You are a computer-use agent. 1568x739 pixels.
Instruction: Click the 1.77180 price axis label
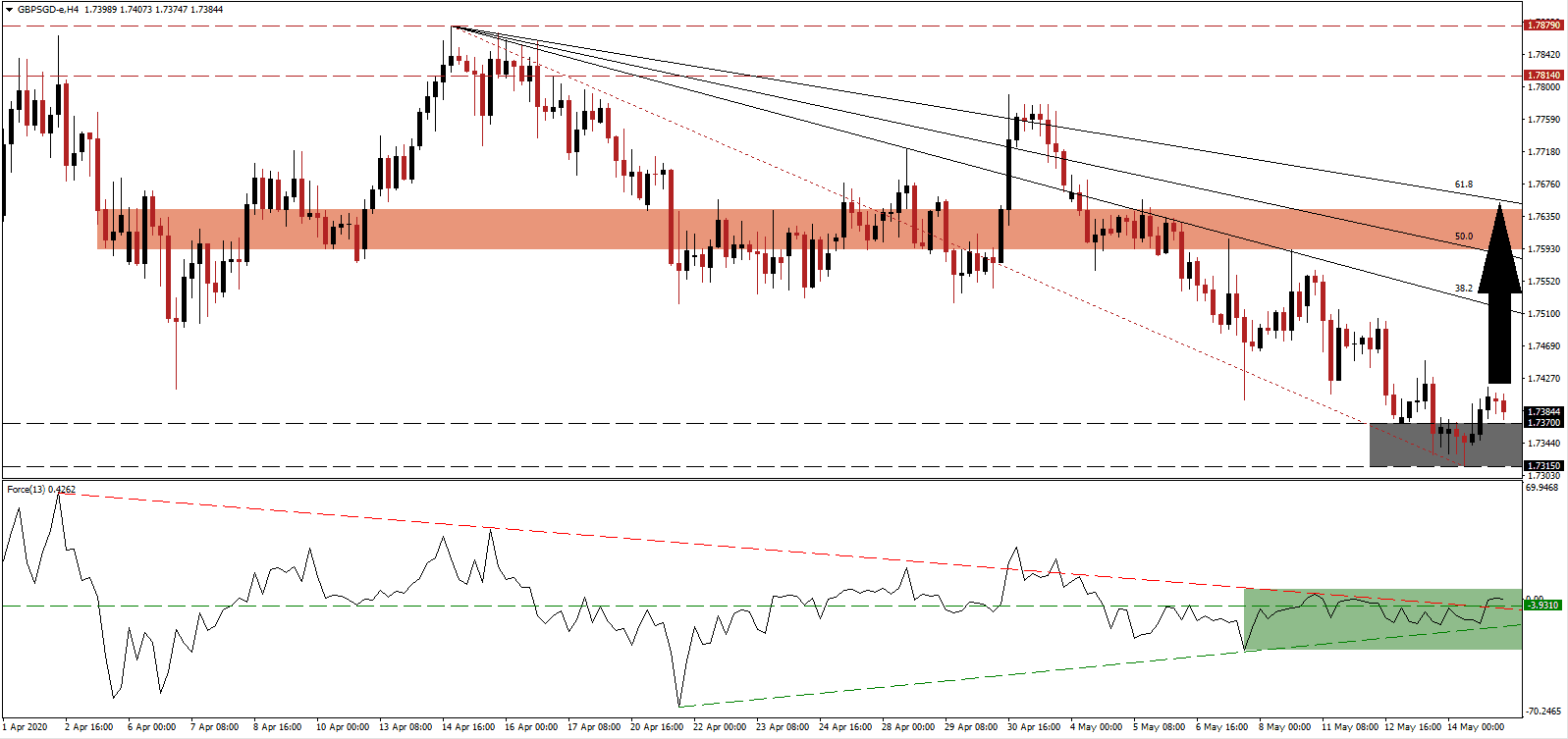1543,152
